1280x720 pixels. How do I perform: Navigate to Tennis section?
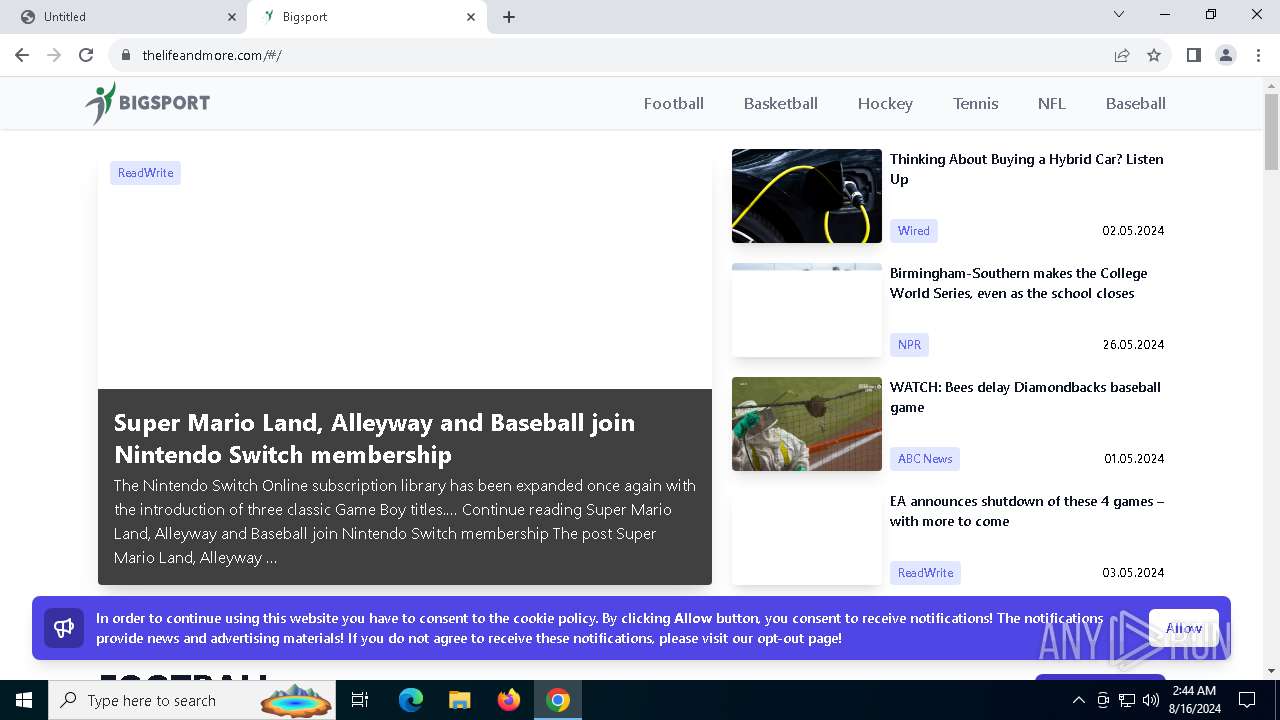tap(976, 103)
